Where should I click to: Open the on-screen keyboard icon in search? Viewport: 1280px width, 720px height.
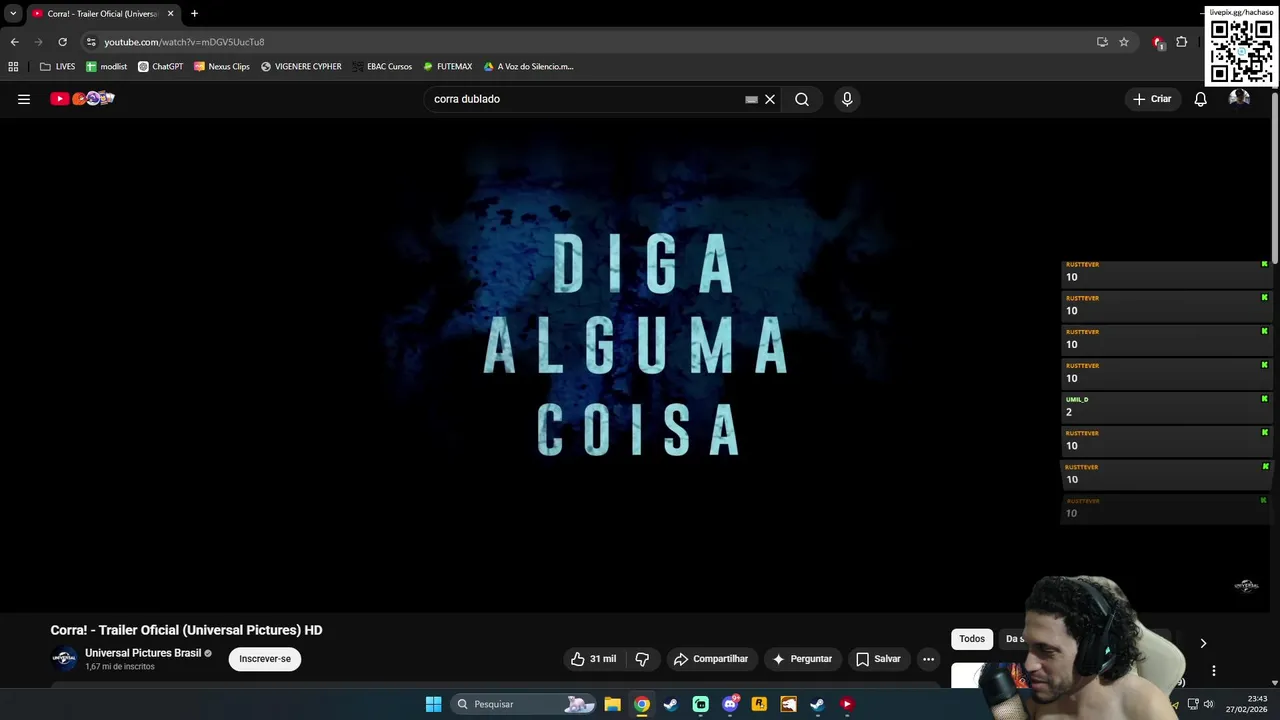(x=751, y=99)
